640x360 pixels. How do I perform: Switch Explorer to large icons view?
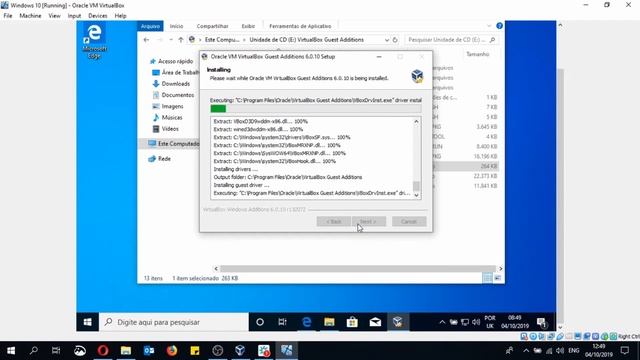[498, 278]
